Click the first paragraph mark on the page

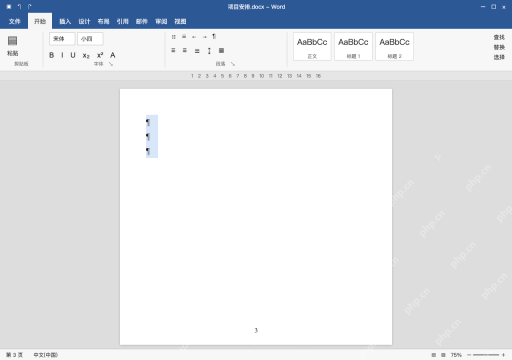pos(148,122)
